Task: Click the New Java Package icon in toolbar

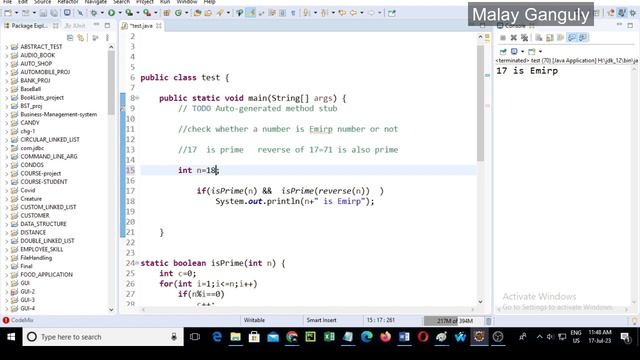Action: click(x=167, y=13)
